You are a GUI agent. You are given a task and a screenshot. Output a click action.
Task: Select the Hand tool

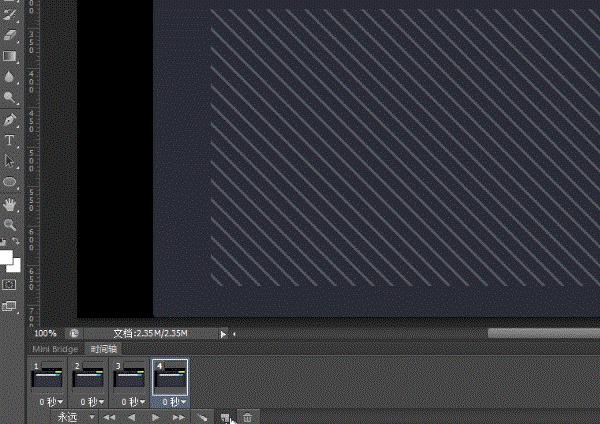10,204
